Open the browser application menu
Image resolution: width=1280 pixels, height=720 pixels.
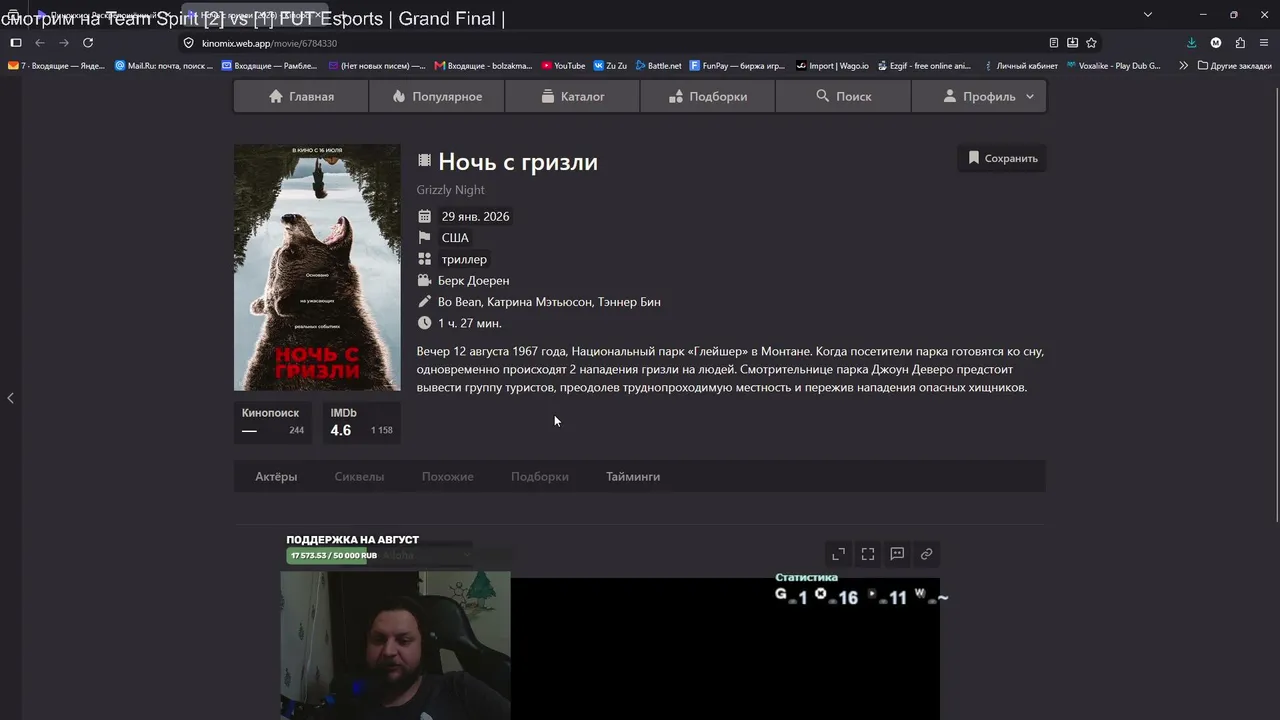[1265, 43]
